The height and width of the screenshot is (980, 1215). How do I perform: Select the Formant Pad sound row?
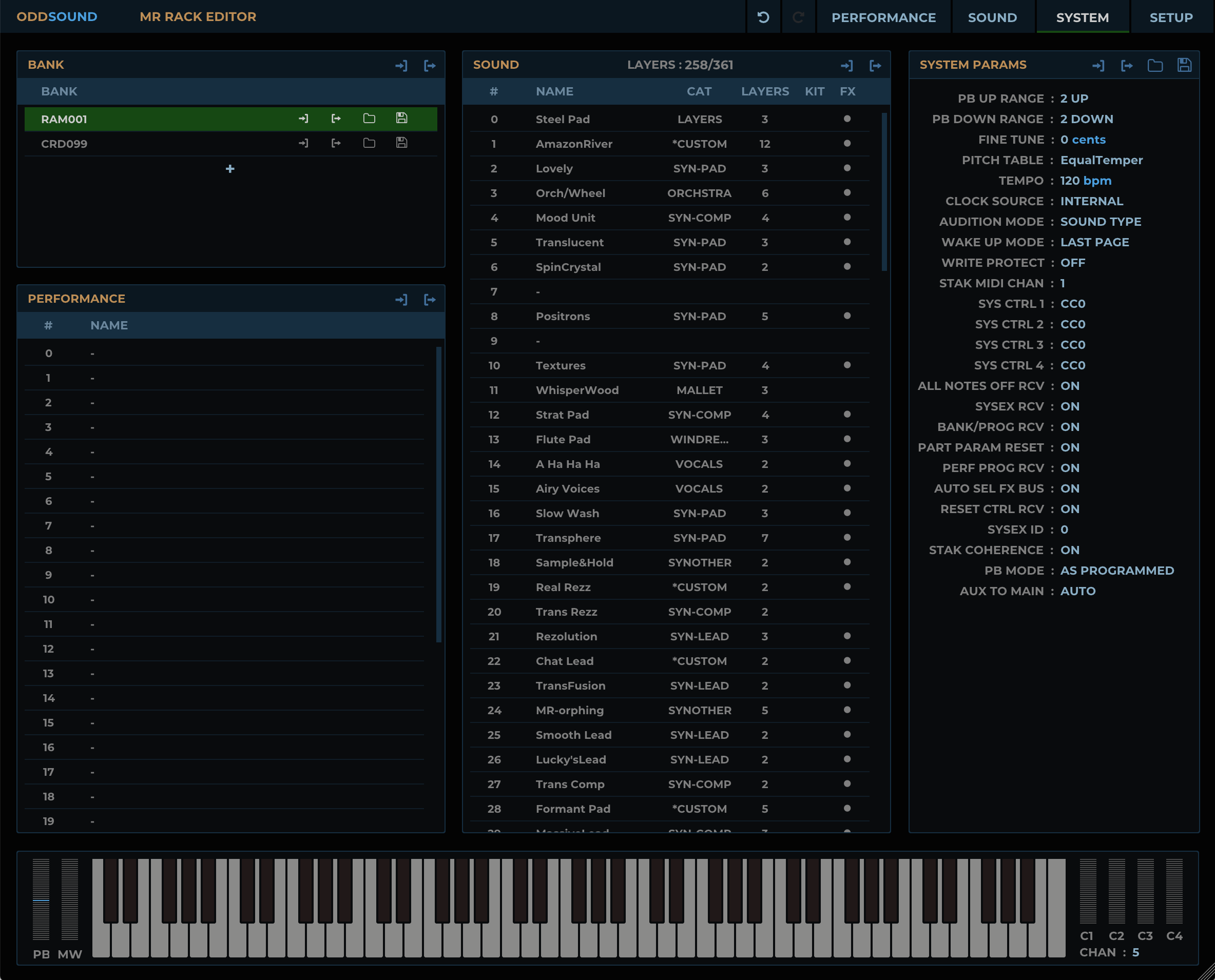[669, 809]
